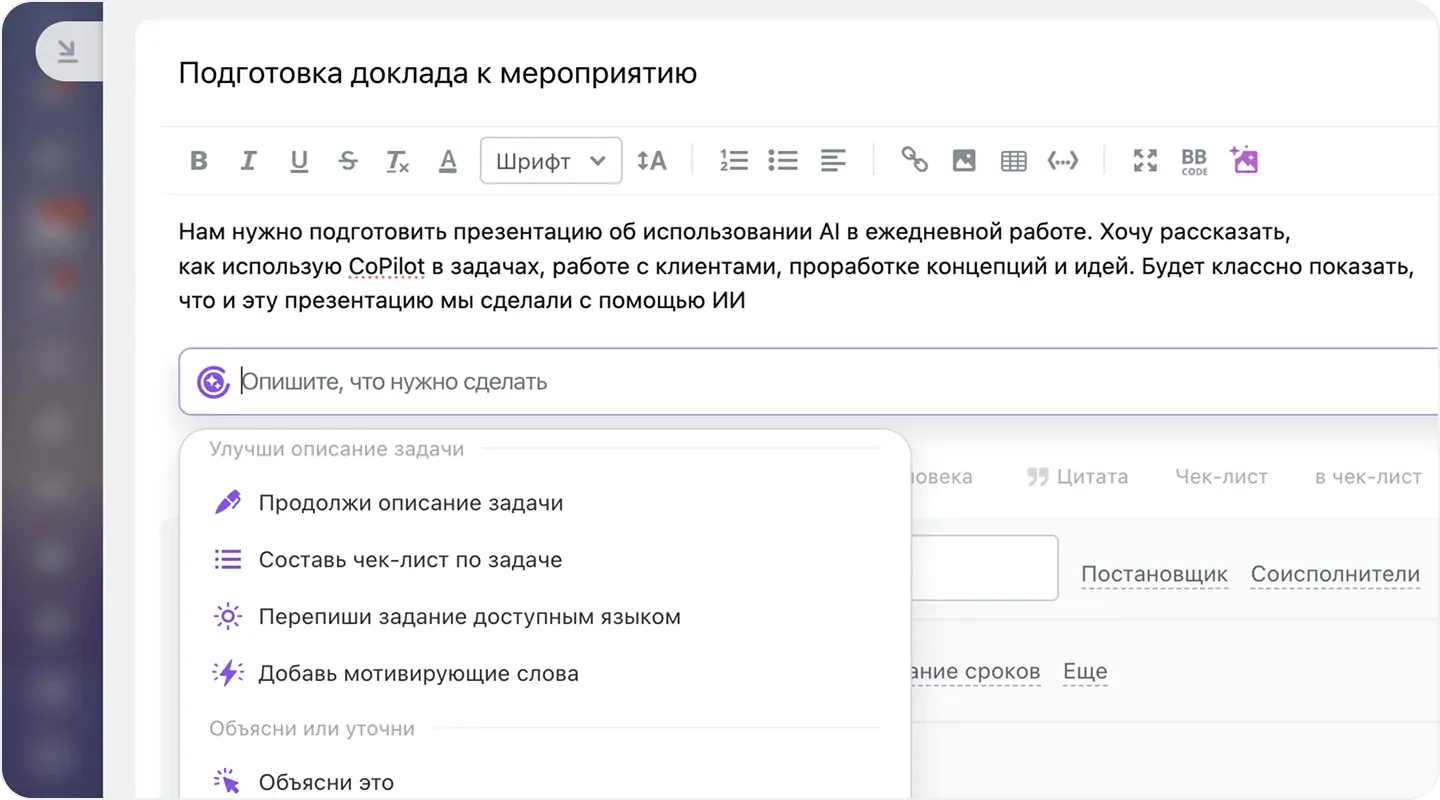
Task: Click the Постановщик link
Action: (1154, 574)
